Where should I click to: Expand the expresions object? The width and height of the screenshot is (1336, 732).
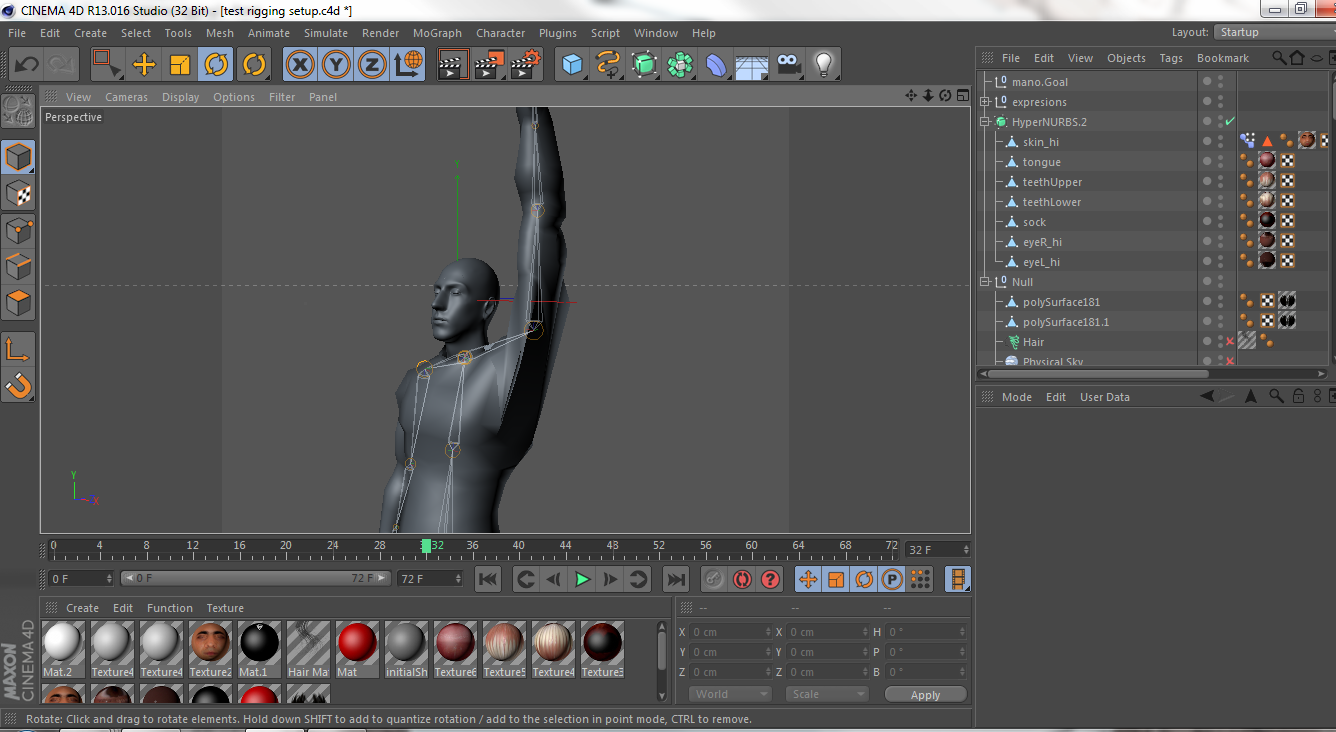coord(985,102)
